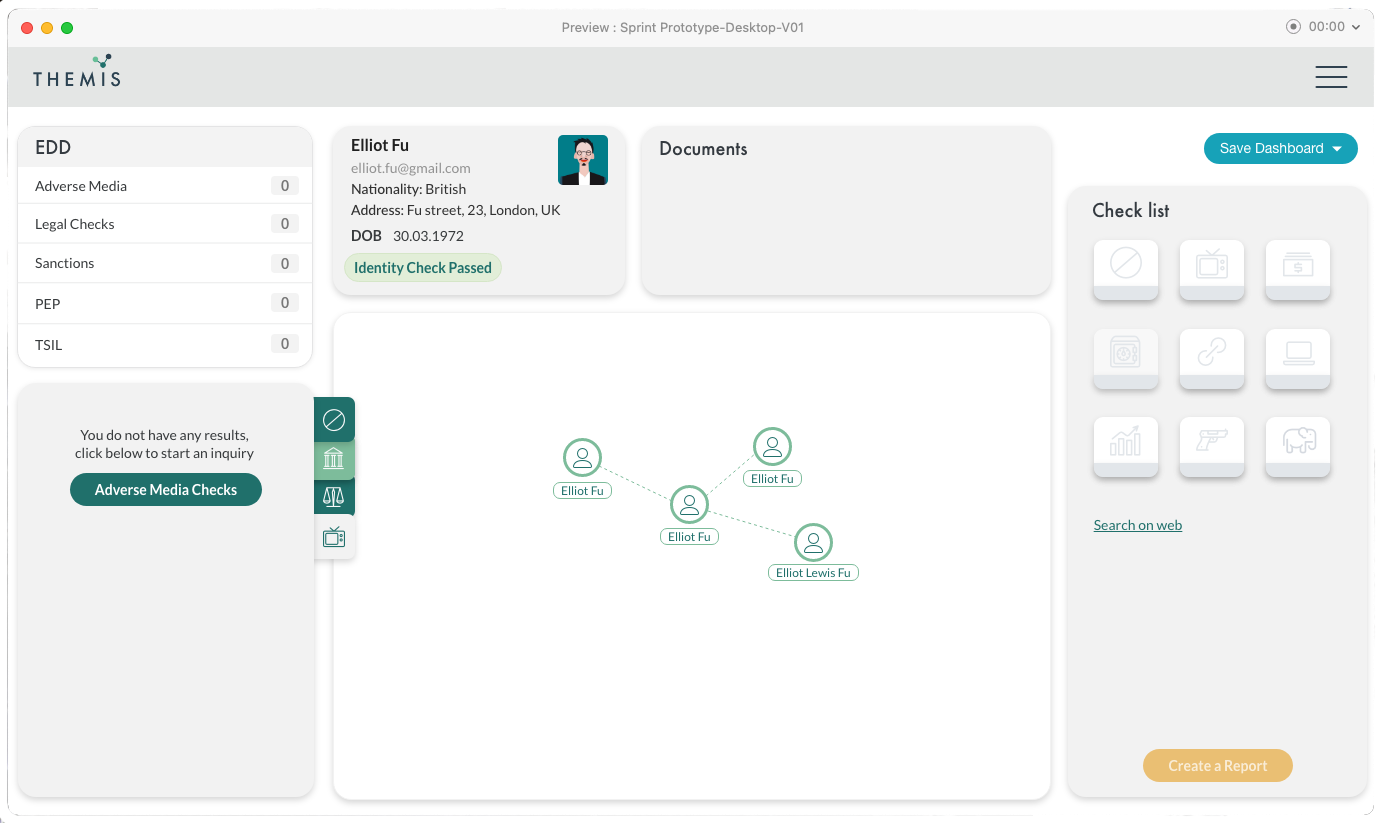The image size is (1382, 823).
Task: Open the Save Dashboard dropdown
Action: click(x=1280, y=148)
